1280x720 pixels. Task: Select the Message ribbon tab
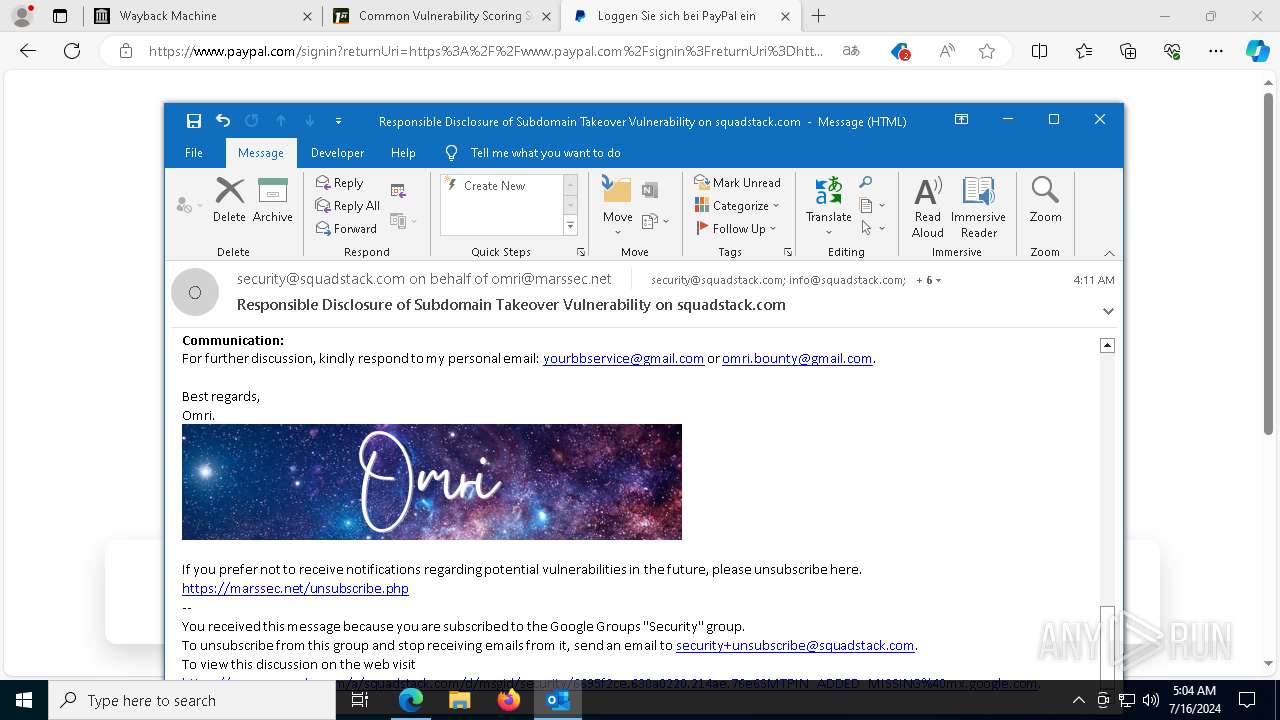click(261, 153)
